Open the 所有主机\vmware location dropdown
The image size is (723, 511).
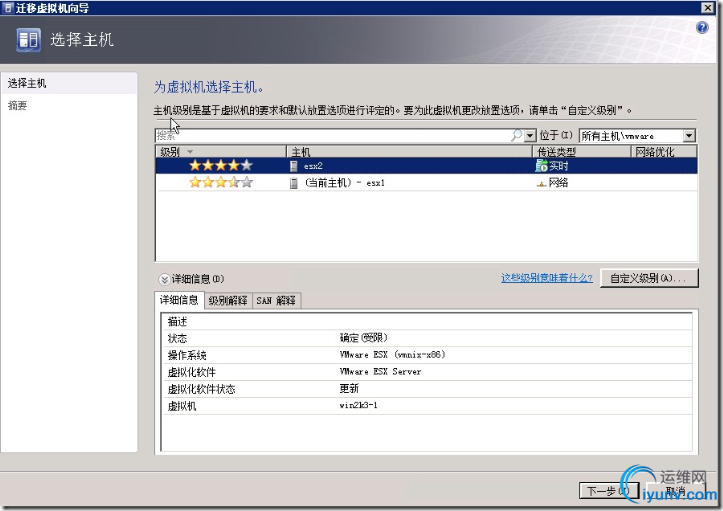coord(689,136)
